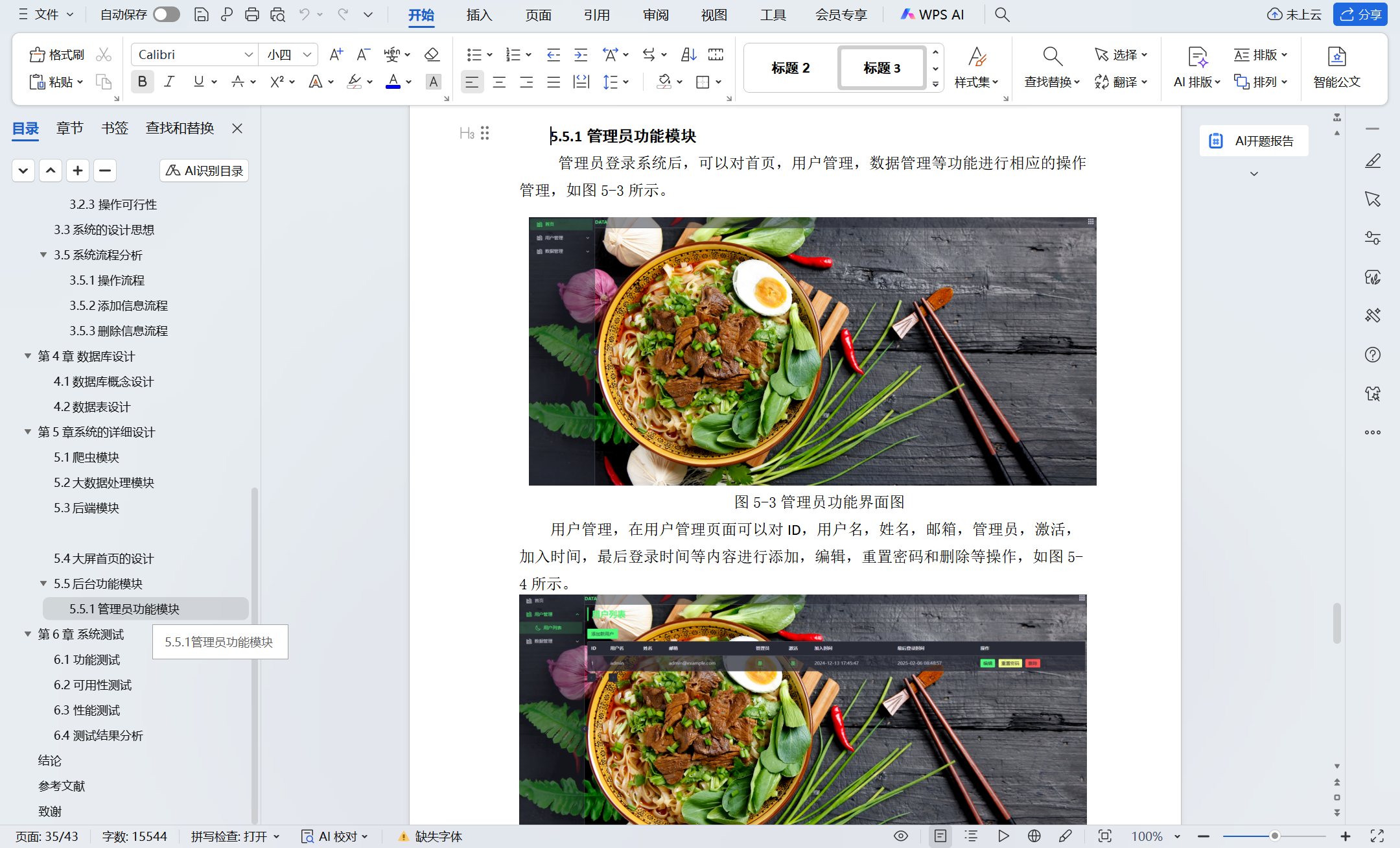Screen dimensions: 1400x848
Task: Toggle italic formatting
Action: [170, 82]
